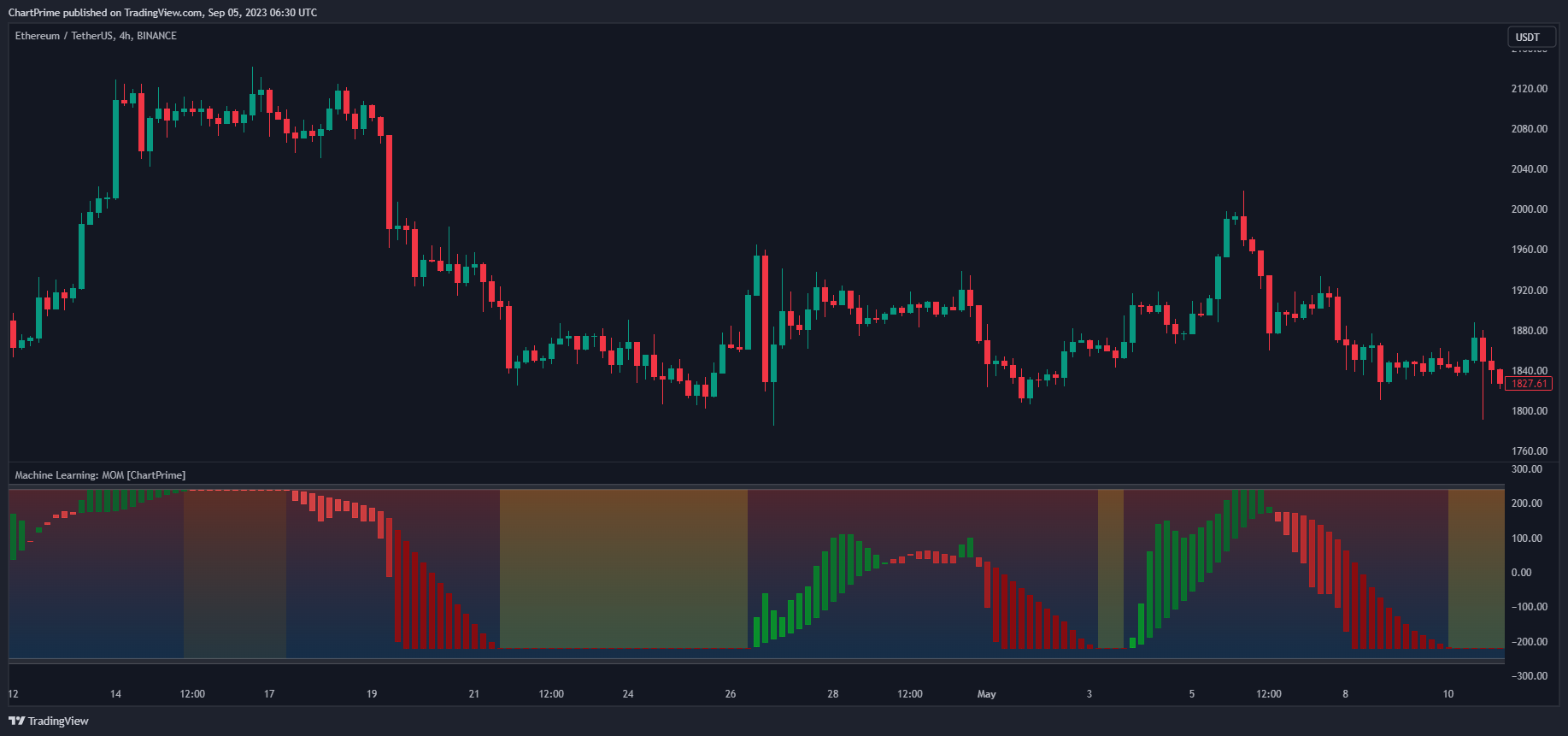Click the red 1827.61 current price label
This screenshot has width=1568, height=736.
pyautogui.click(x=1529, y=384)
